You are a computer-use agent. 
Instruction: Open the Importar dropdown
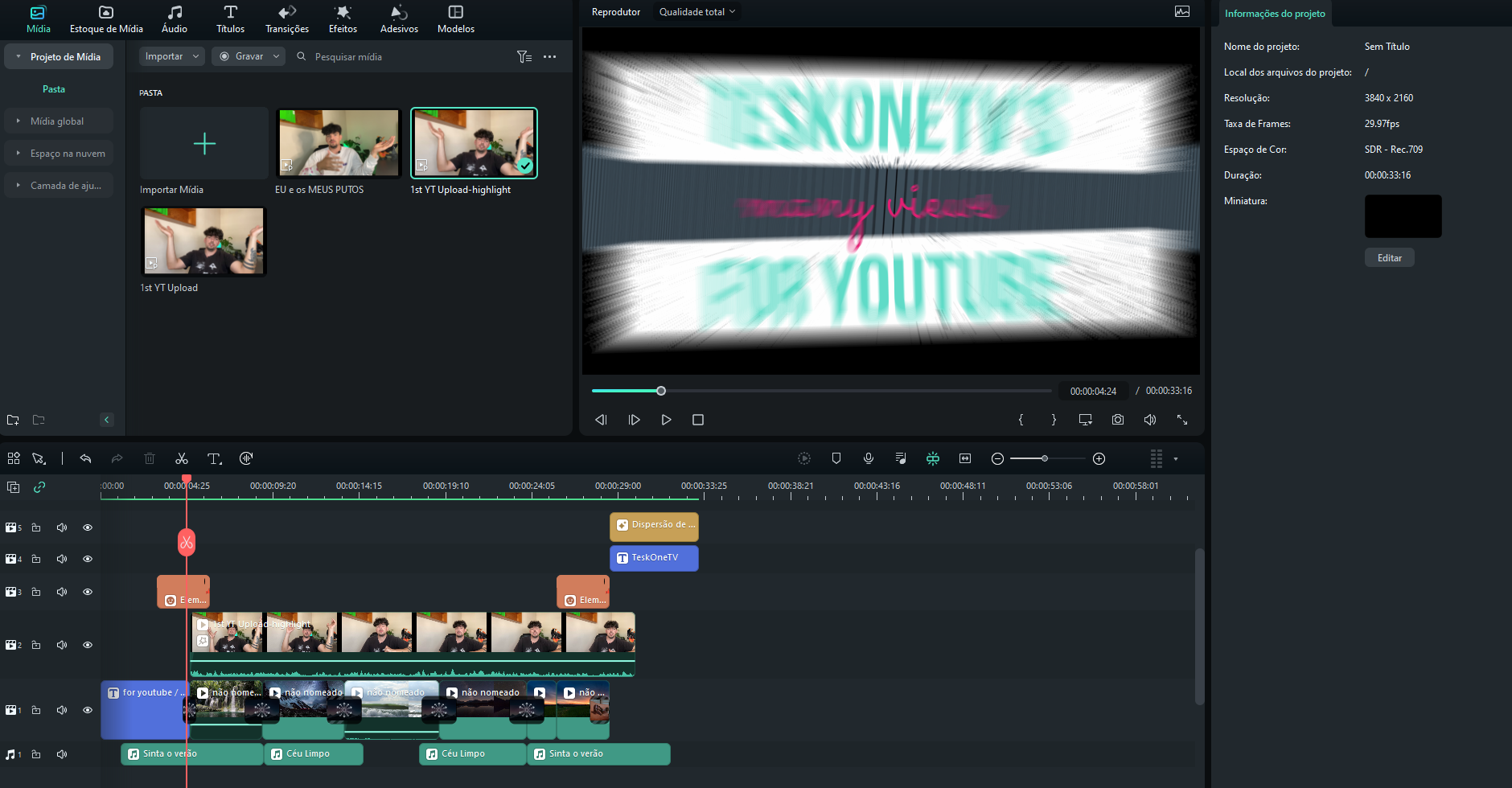coord(172,56)
